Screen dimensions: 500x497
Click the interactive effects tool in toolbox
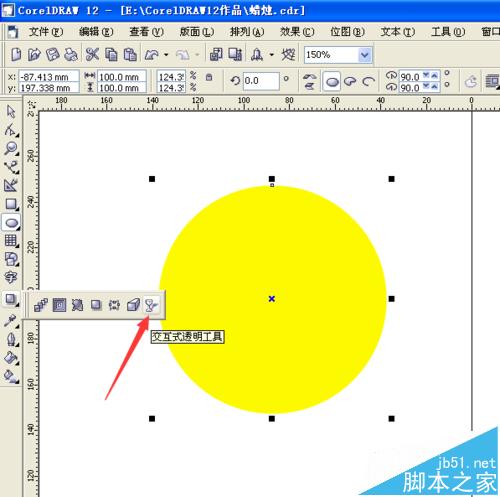(x=11, y=299)
